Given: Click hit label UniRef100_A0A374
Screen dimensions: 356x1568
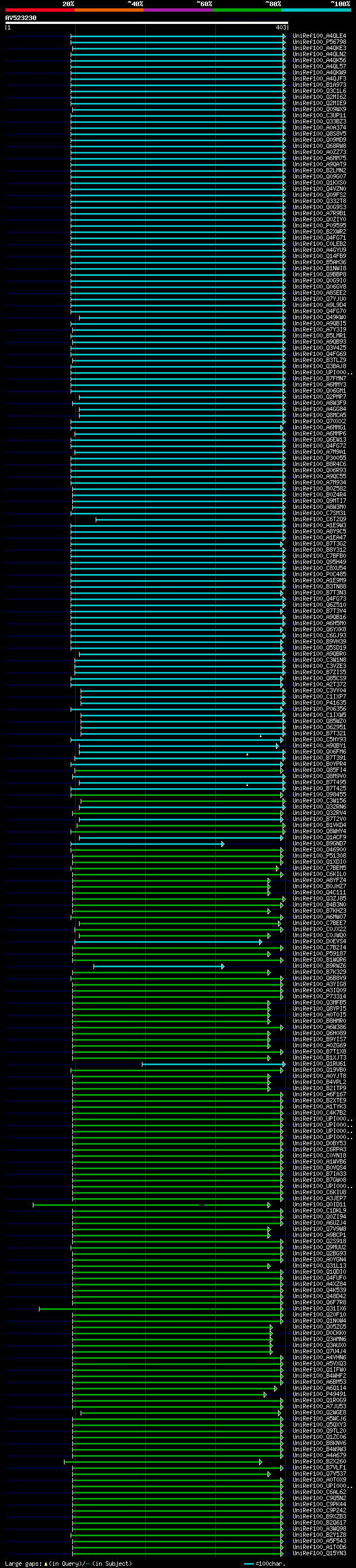Looking at the screenshot, I should (319, 128).
